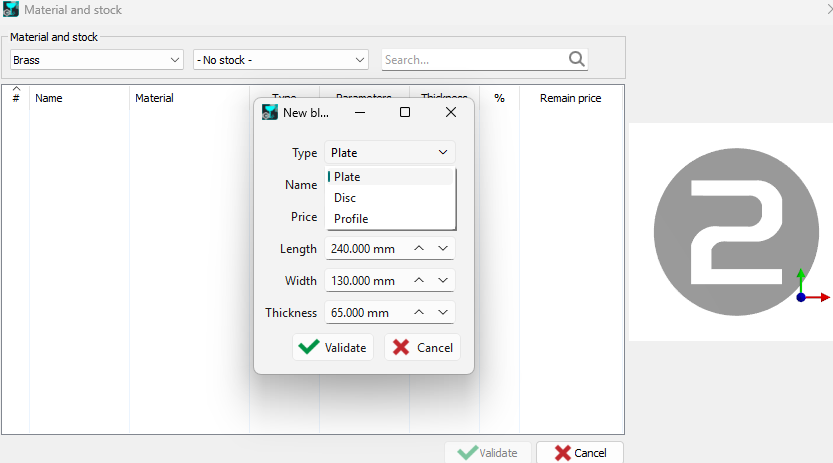This screenshot has height=463, width=833.
Task: Increase the Length value with up arrow
Action: point(419,249)
